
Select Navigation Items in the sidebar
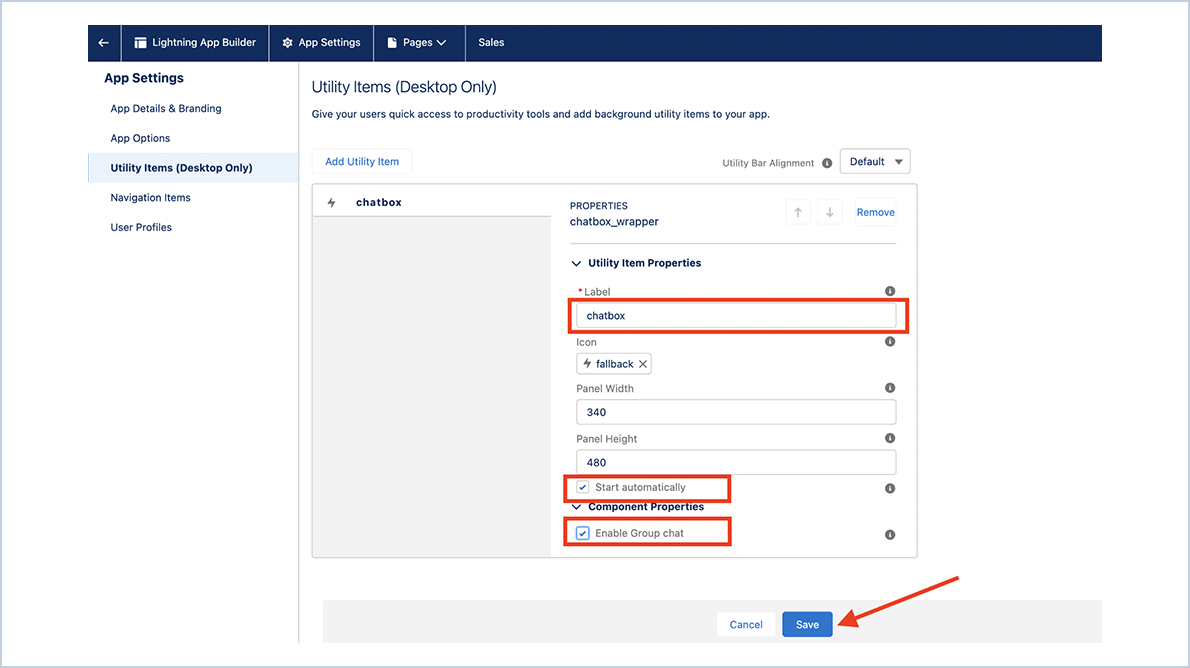pyautogui.click(x=150, y=197)
